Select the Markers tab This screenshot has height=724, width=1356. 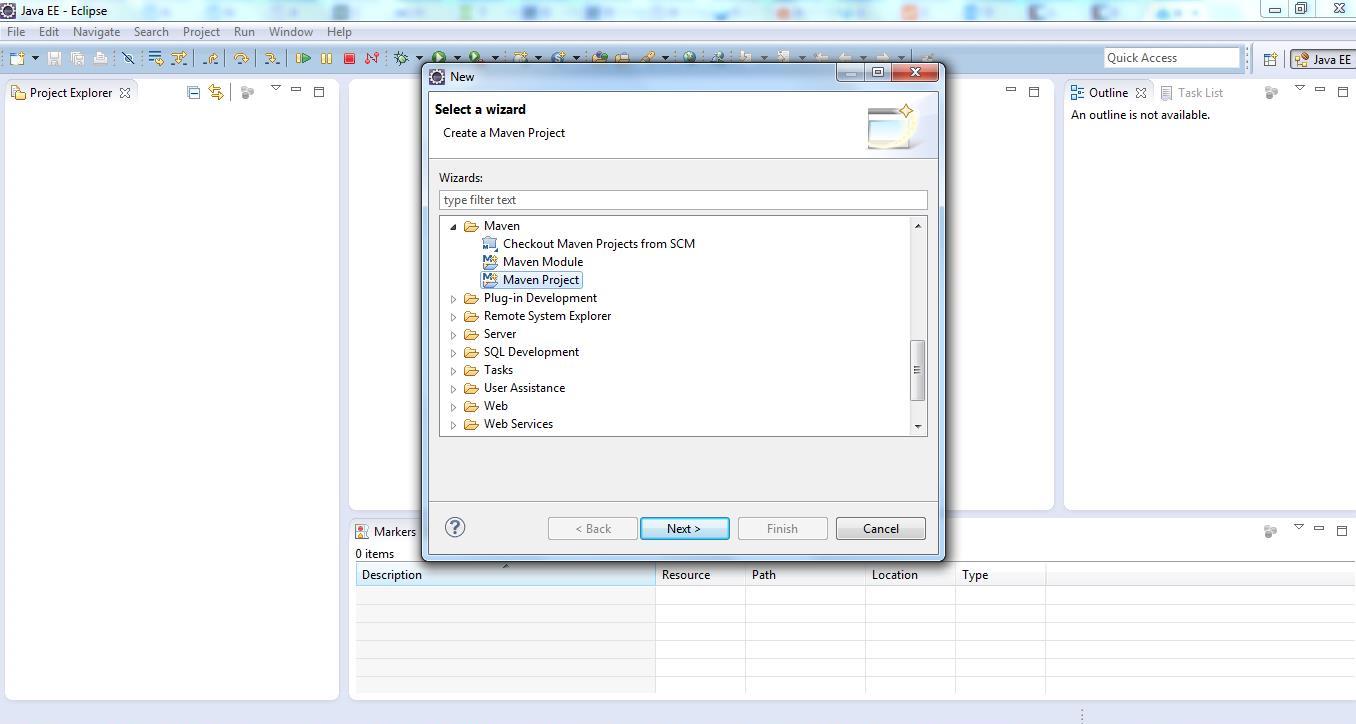386,531
